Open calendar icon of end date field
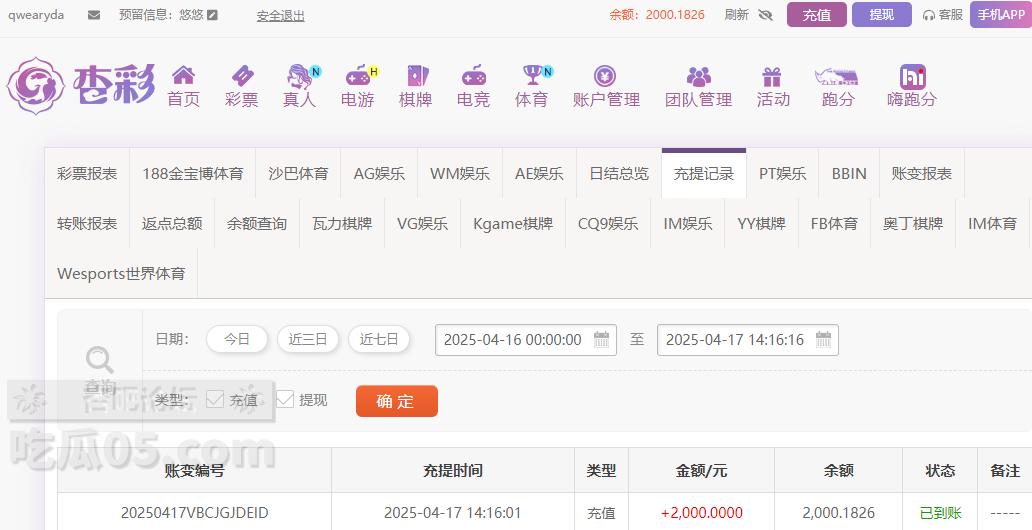1032x530 pixels. [823, 339]
